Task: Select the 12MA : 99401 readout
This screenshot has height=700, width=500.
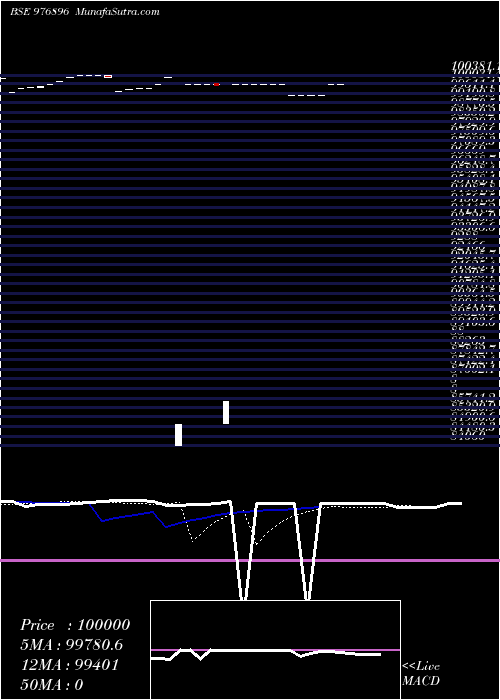Action: (x=69, y=665)
